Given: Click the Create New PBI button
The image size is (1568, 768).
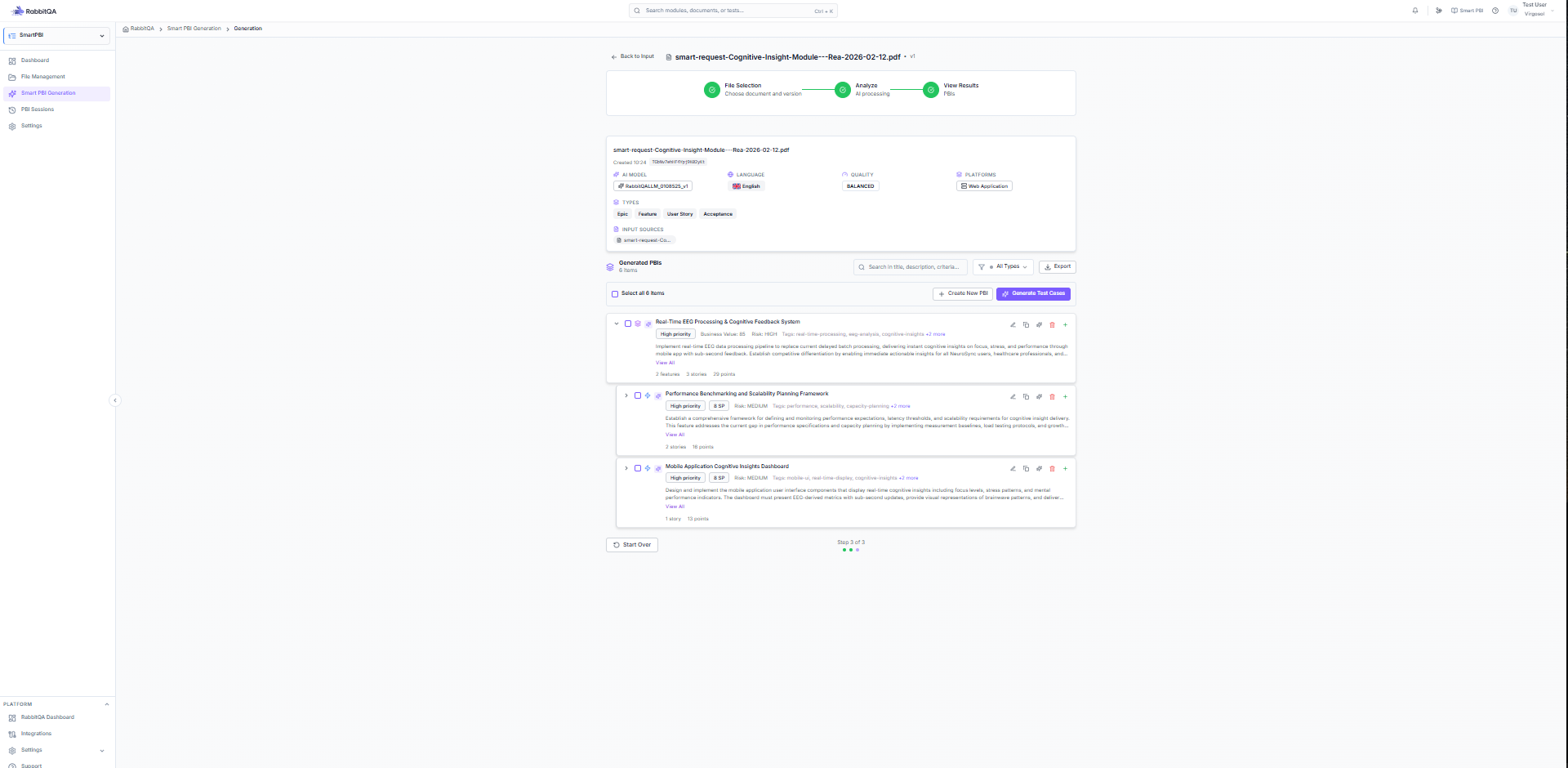Looking at the screenshot, I should pyautogui.click(x=963, y=293).
